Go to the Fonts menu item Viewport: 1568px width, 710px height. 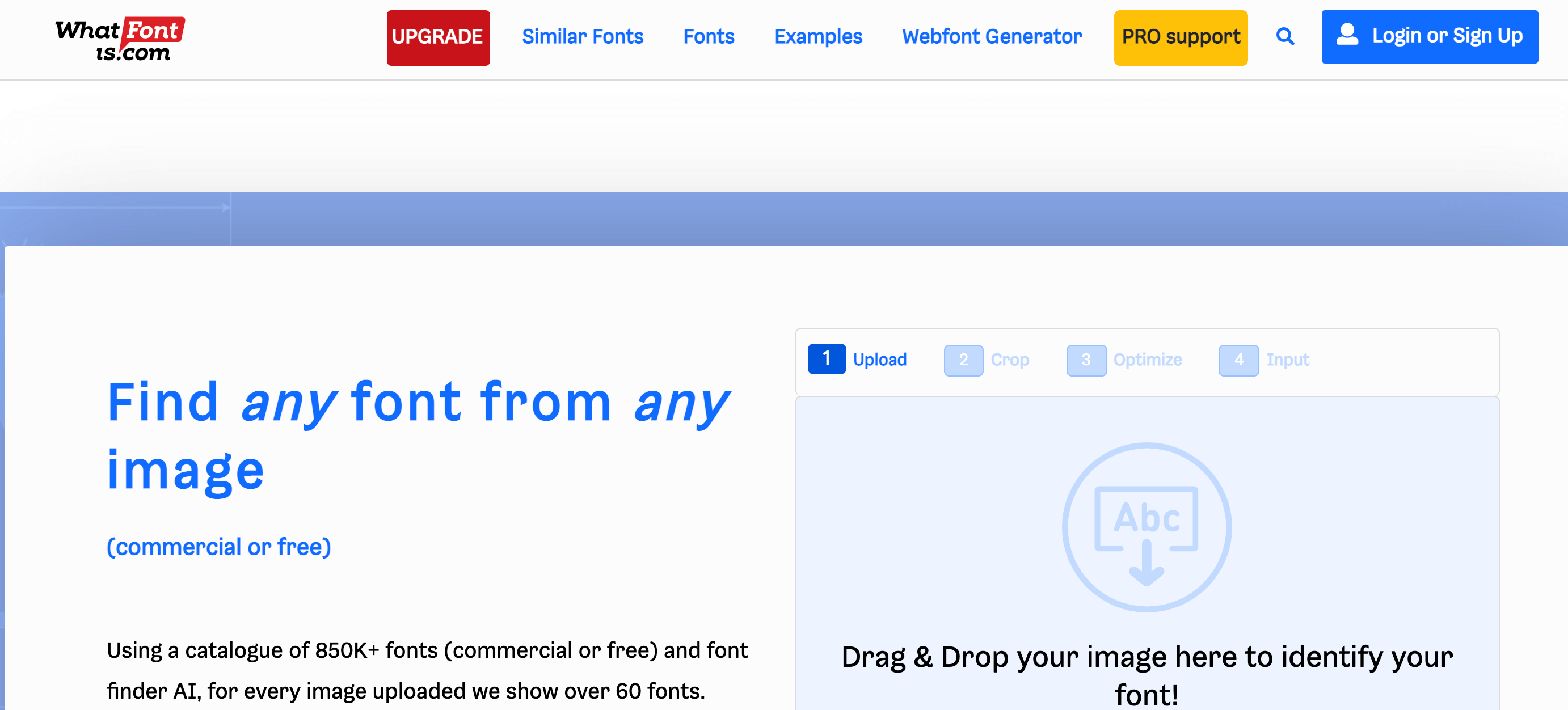(709, 36)
